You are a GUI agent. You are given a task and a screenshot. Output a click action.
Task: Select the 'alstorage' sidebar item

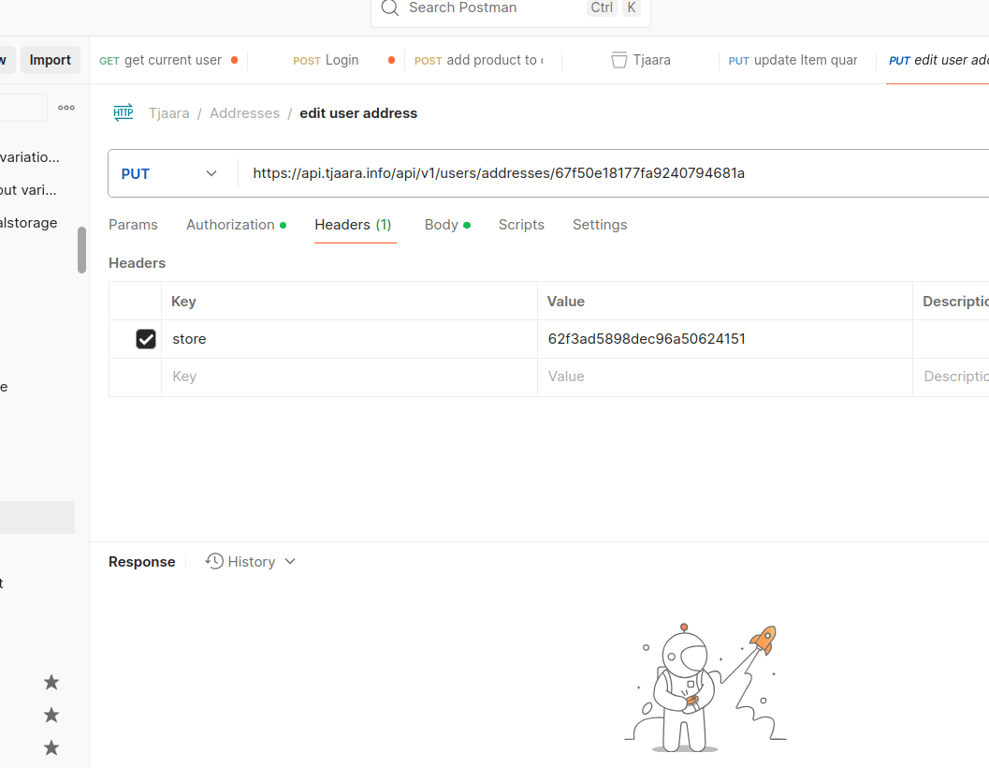pyautogui.click(x=28, y=223)
